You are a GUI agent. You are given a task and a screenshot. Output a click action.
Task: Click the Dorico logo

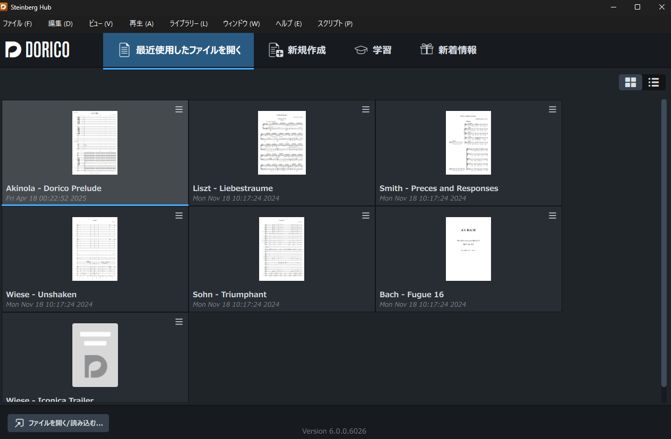[37, 50]
